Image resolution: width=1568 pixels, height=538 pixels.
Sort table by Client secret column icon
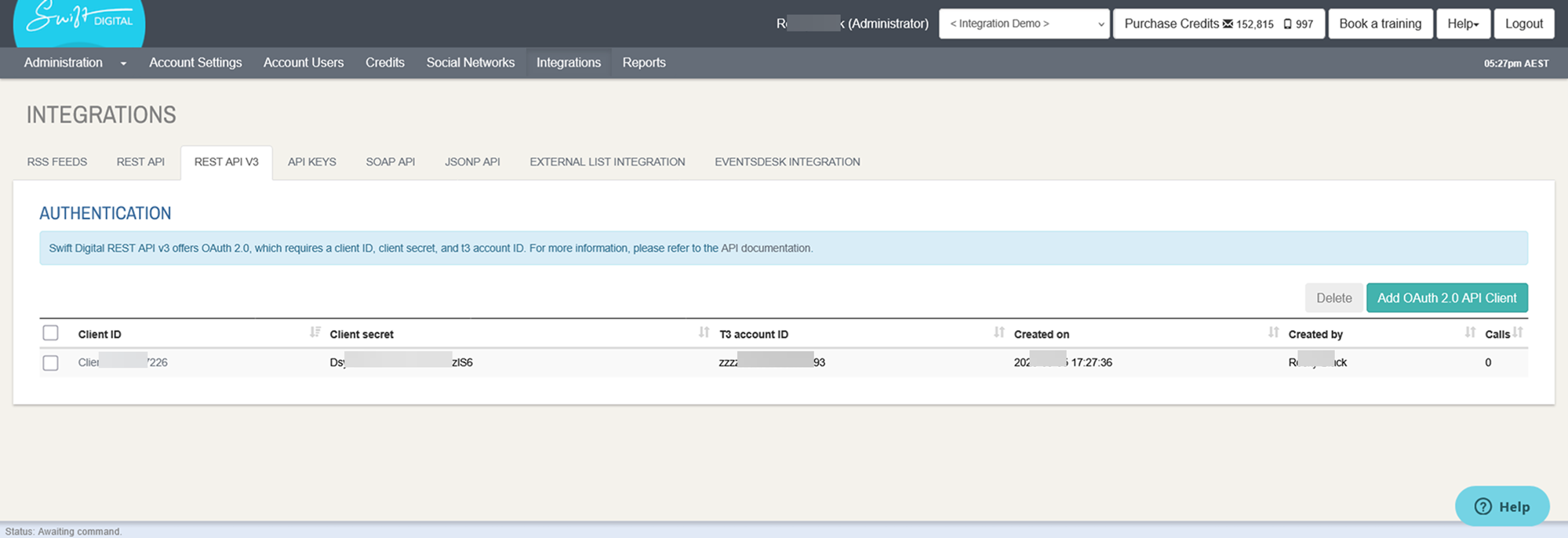pyautogui.click(x=704, y=333)
